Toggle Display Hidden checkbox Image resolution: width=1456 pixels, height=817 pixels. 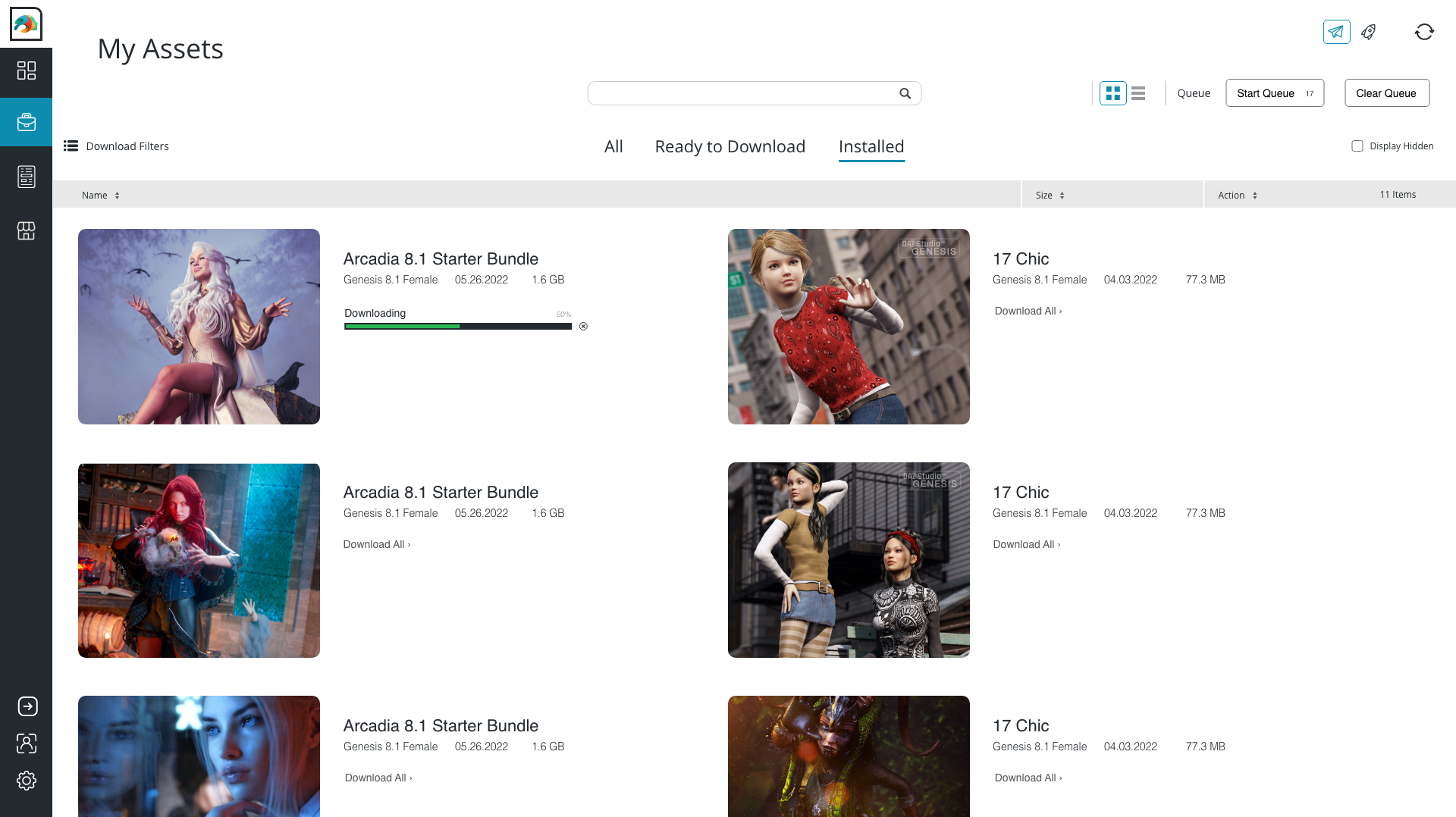click(1357, 146)
